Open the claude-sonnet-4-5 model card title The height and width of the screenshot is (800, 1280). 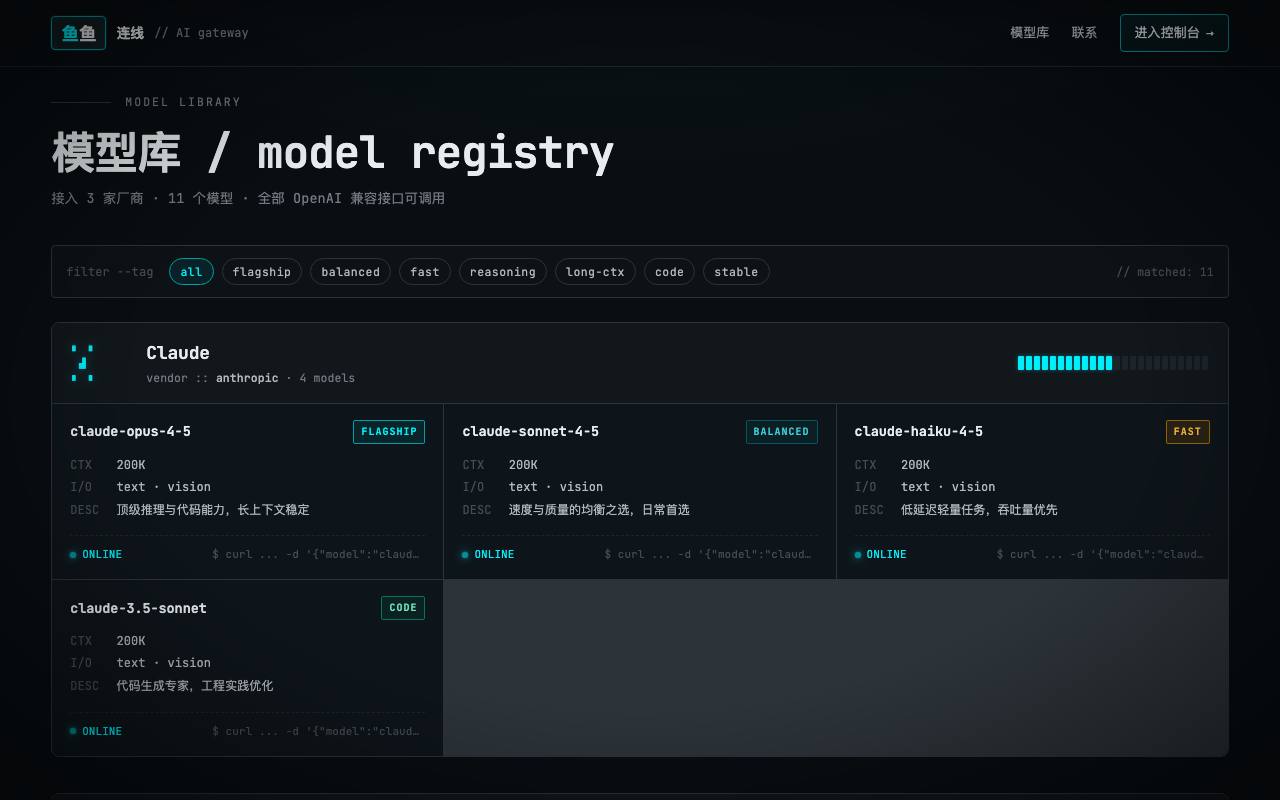click(x=530, y=431)
